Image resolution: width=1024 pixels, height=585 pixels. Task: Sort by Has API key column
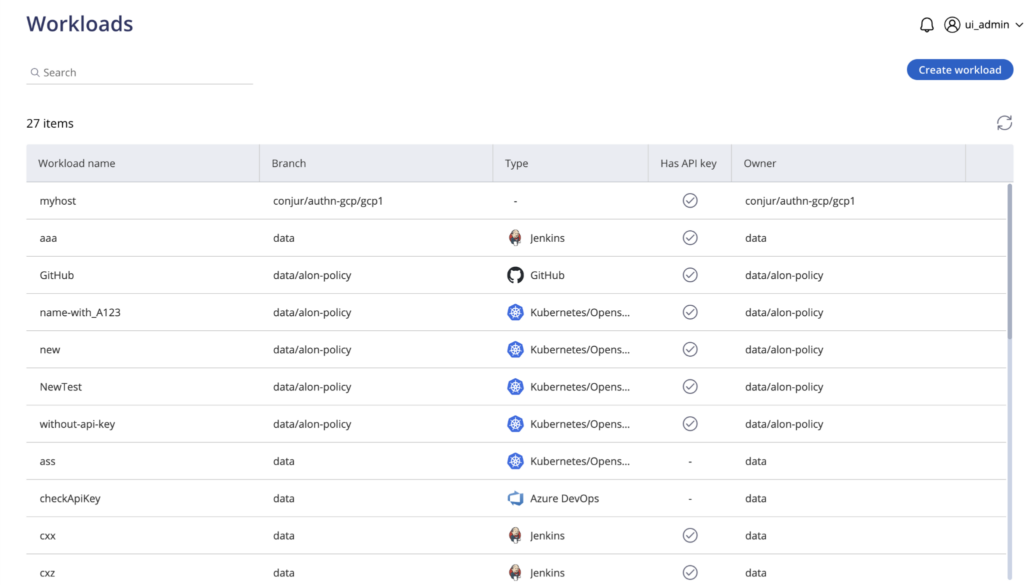pos(688,163)
